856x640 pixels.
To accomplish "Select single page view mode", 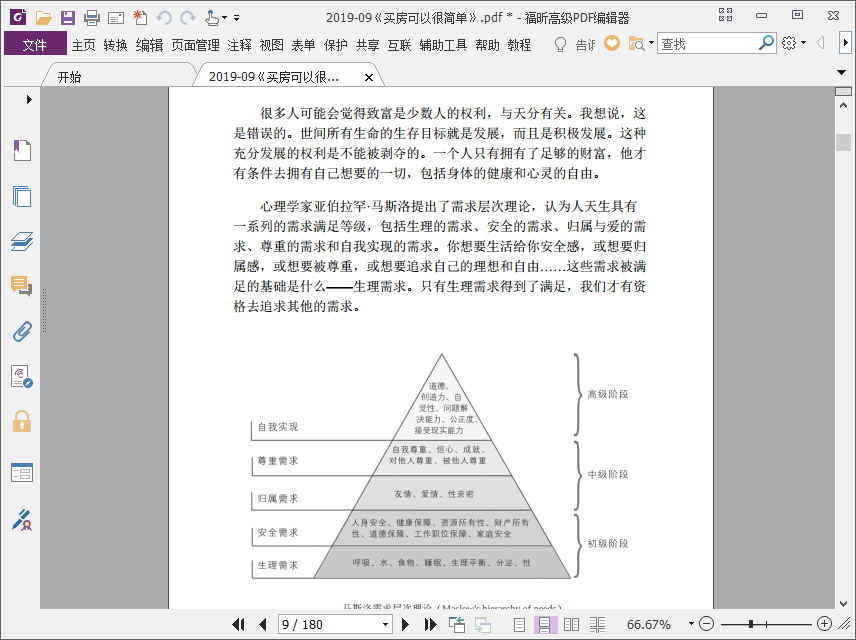I will tap(519, 624).
